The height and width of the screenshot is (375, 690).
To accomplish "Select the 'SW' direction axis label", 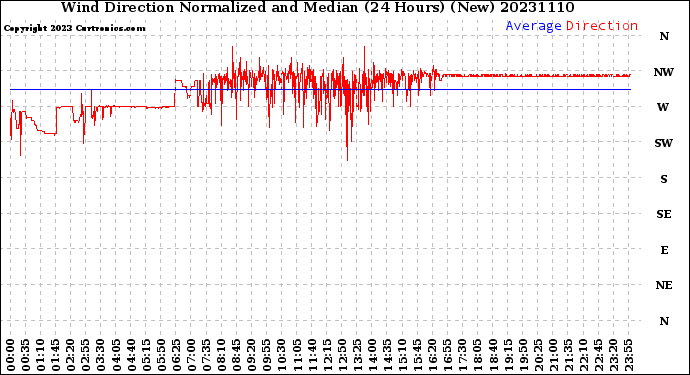I will coord(664,143).
